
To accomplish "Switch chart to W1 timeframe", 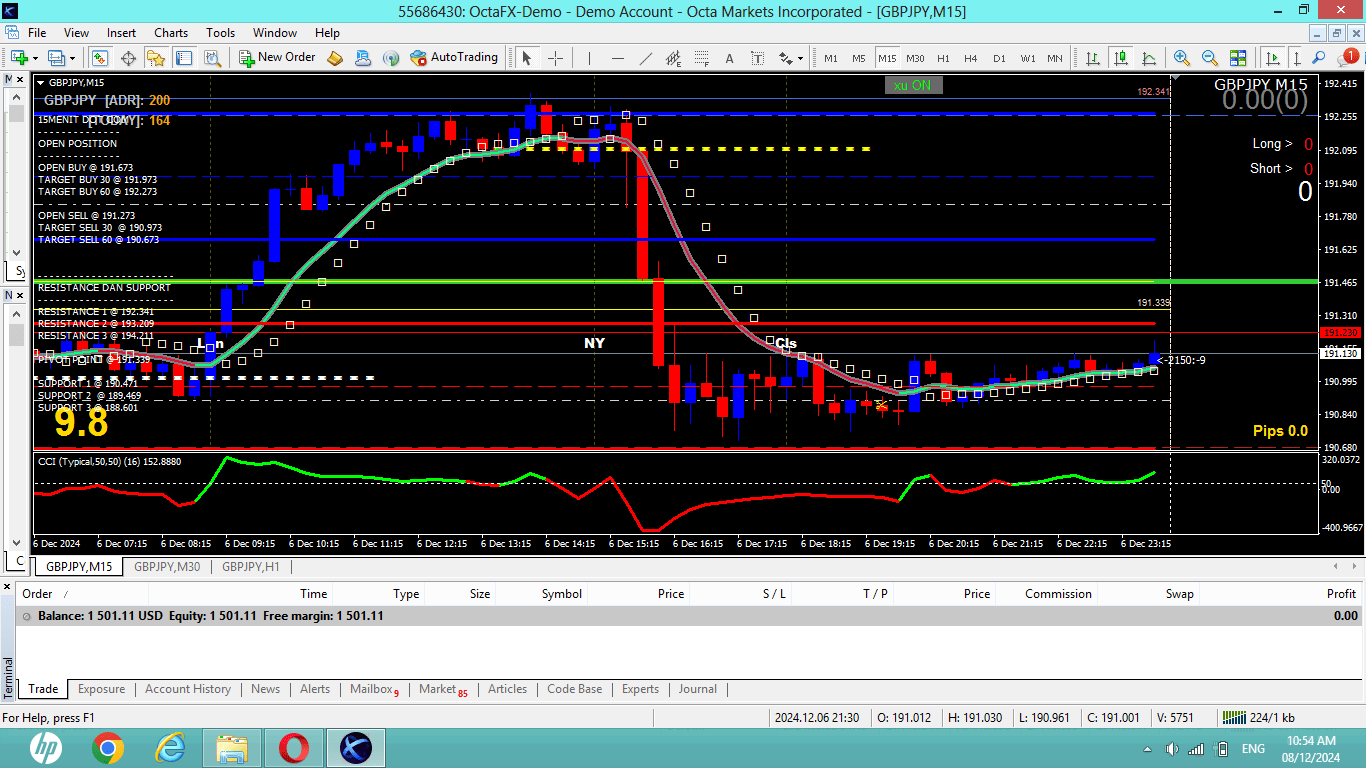I will click(x=1028, y=58).
